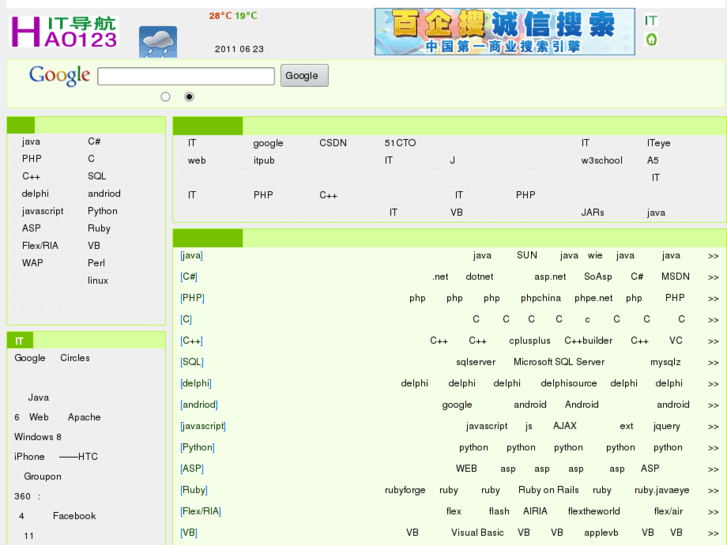The height and width of the screenshot is (545, 727).
Task: Open the CSDN site link
Action: 333,143
